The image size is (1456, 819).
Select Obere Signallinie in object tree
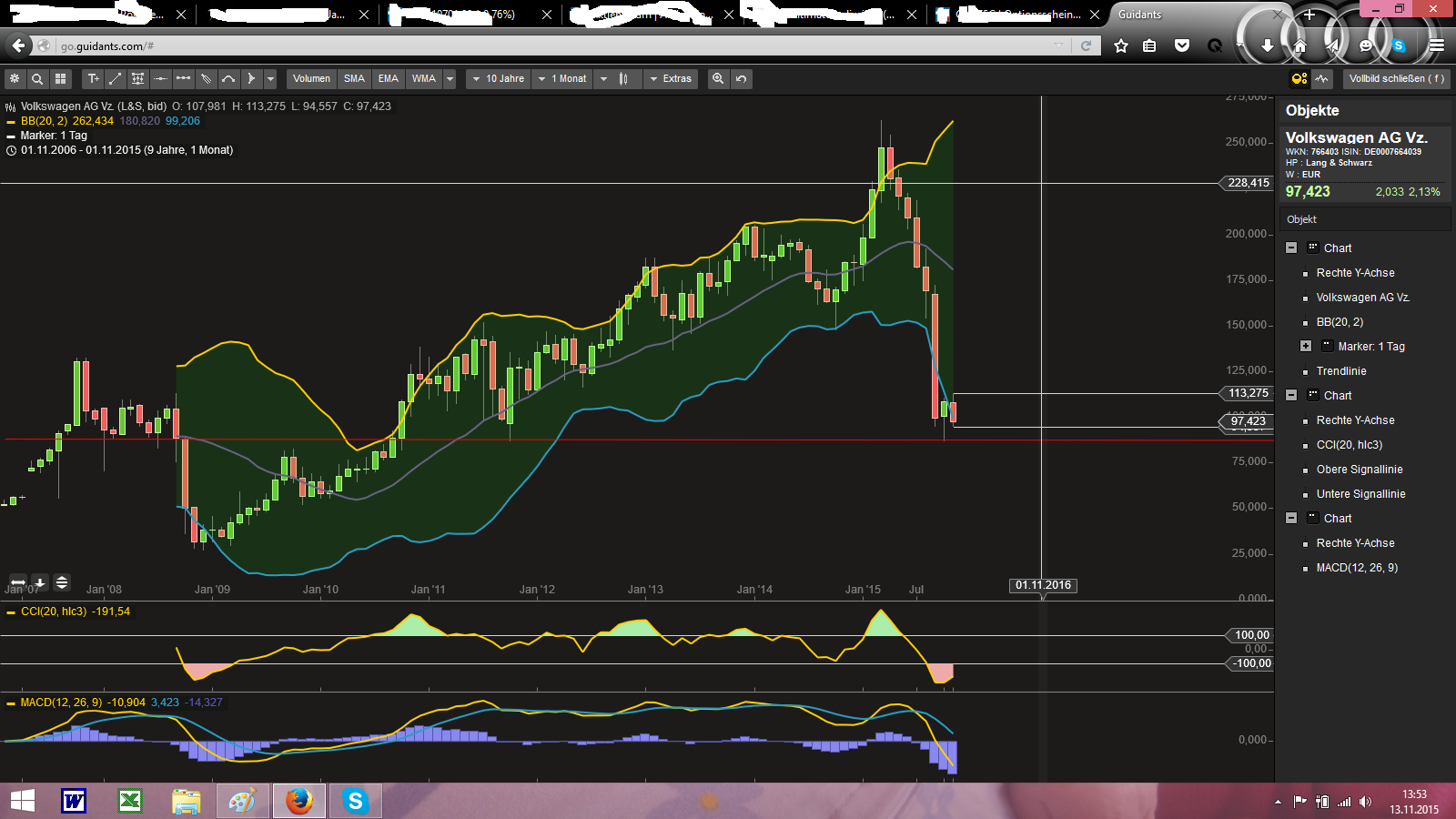point(1360,470)
